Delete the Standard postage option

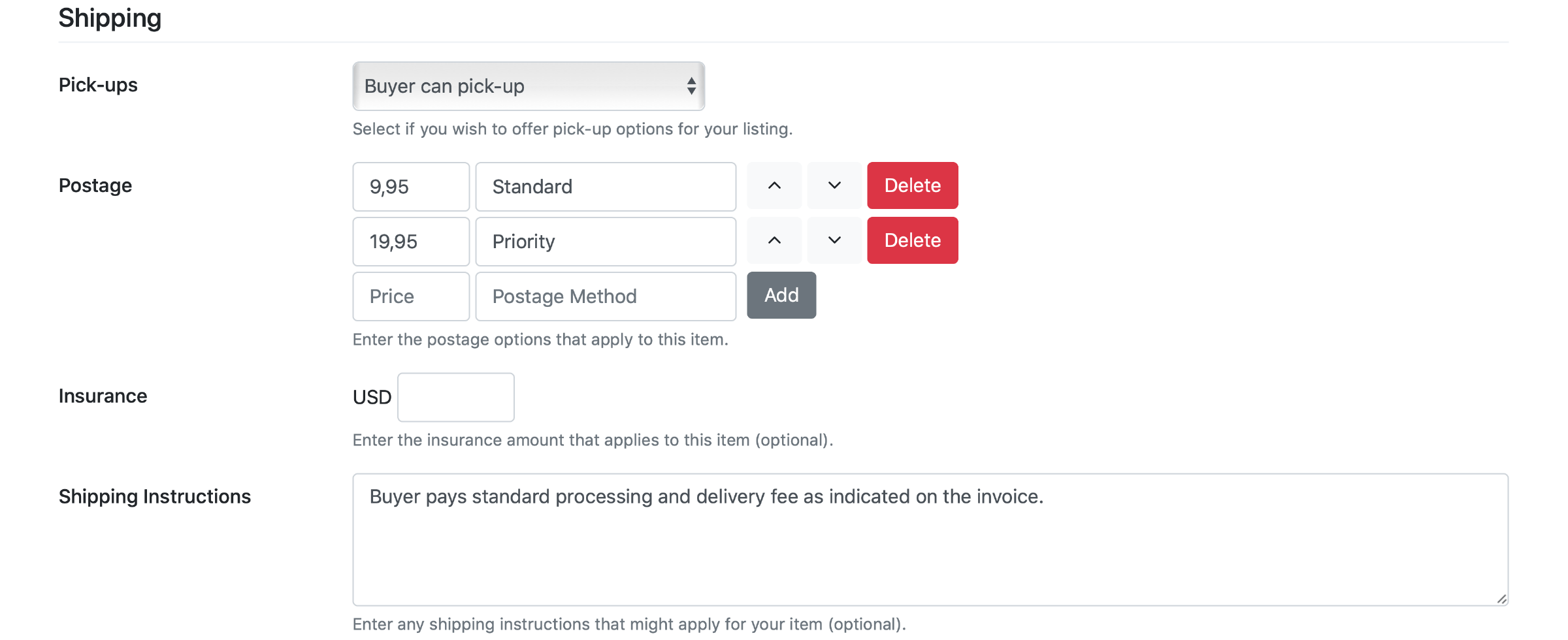click(x=913, y=185)
